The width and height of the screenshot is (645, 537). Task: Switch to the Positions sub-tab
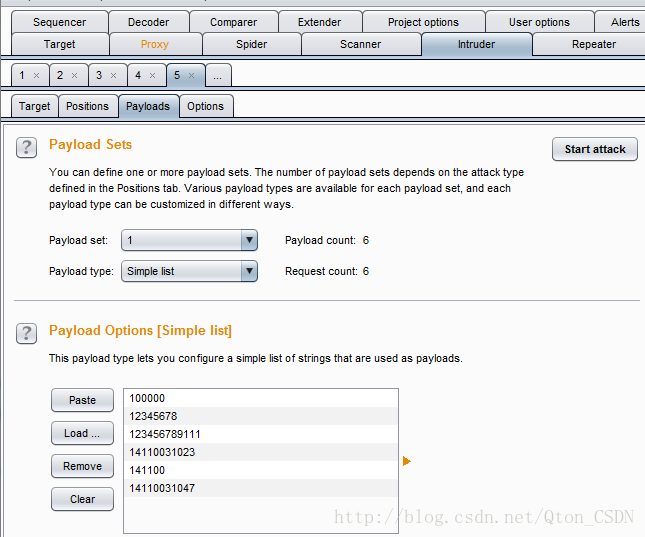[x=88, y=106]
